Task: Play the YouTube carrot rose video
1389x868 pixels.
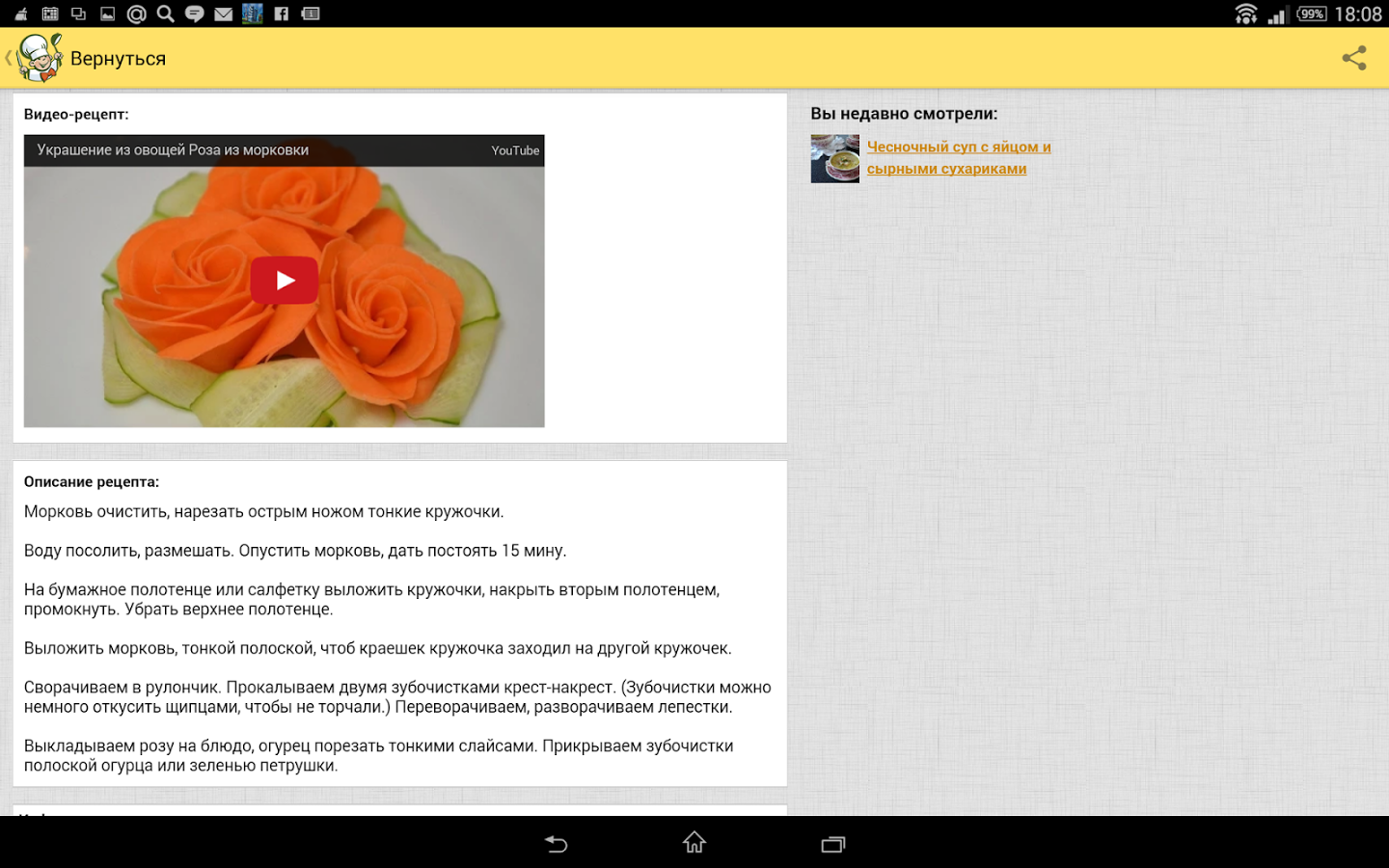Action: [x=285, y=281]
